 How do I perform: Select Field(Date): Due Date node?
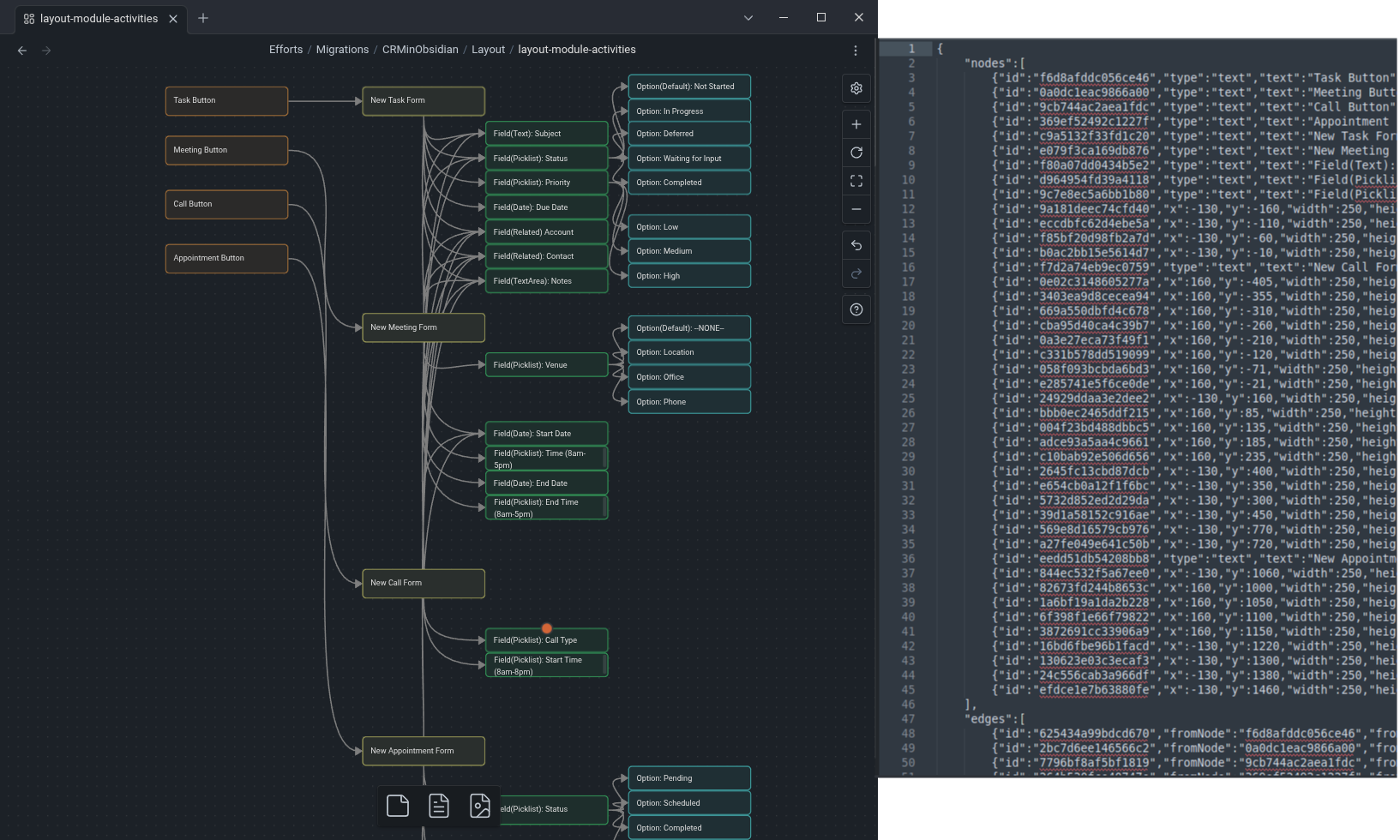(547, 207)
